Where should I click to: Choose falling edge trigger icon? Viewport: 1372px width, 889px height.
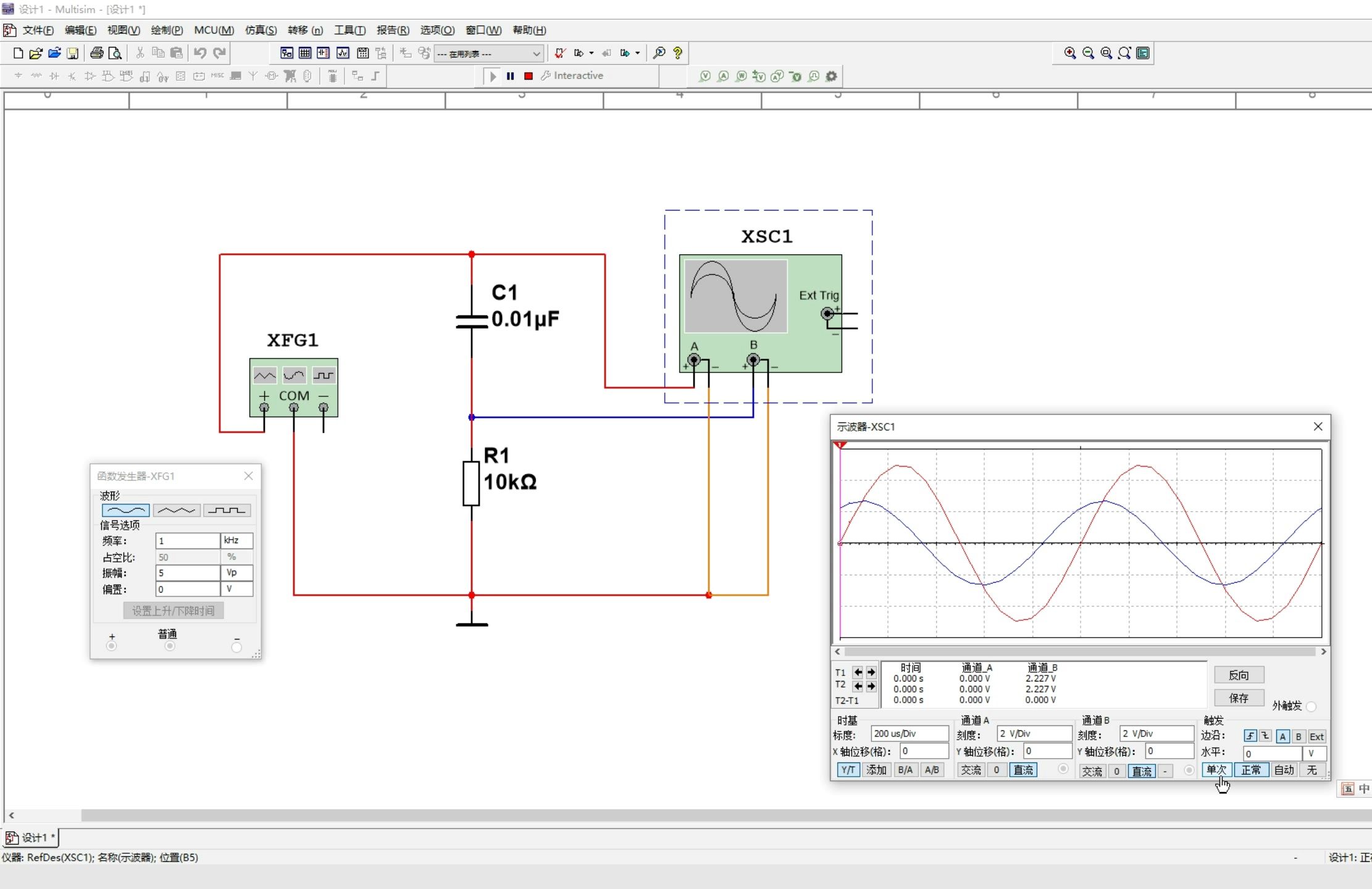click(x=1265, y=736)
